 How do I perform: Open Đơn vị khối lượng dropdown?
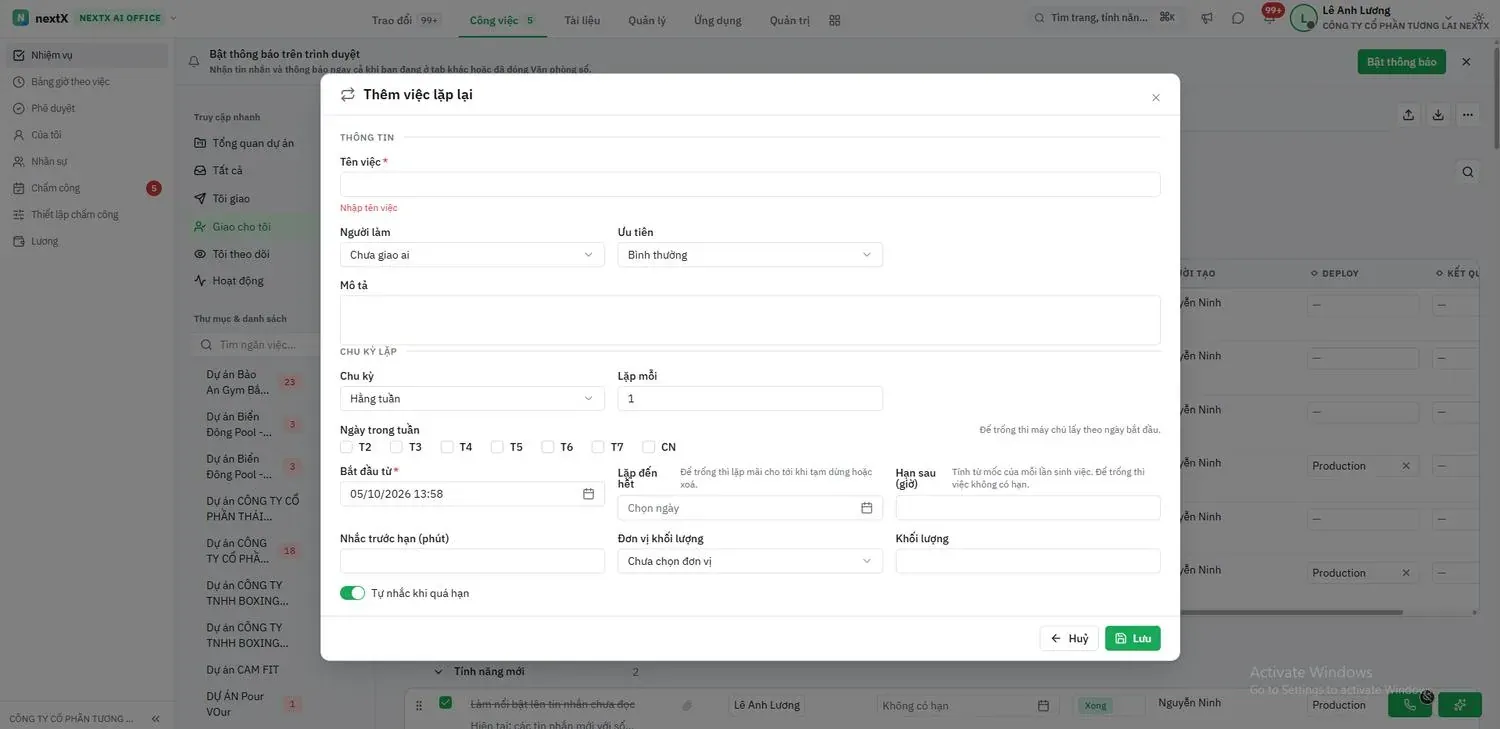tap(750, 561)
